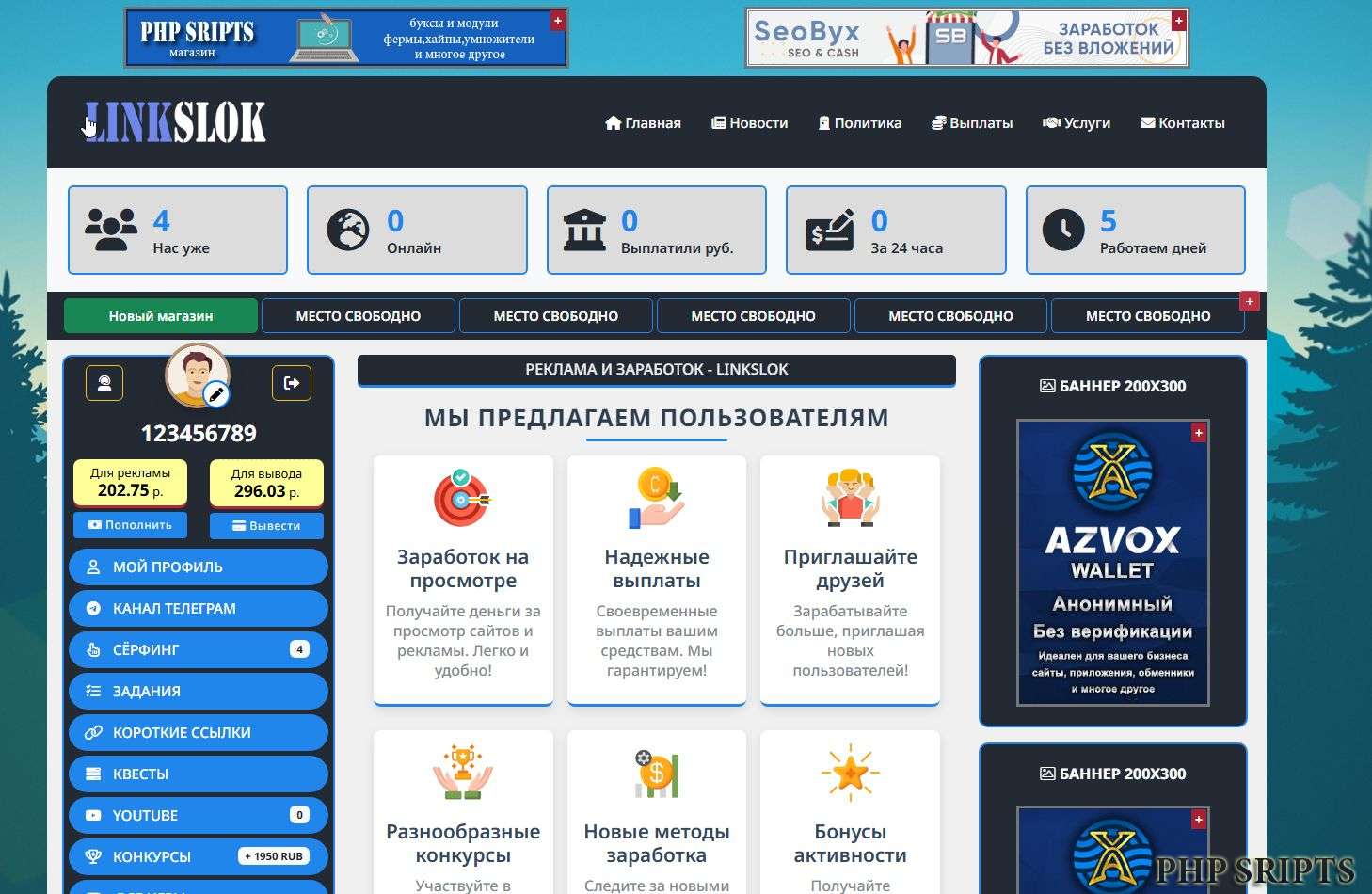The image size is (1372, 894).
Task: Open Короткие ссылки section
Action: [199, 733]
